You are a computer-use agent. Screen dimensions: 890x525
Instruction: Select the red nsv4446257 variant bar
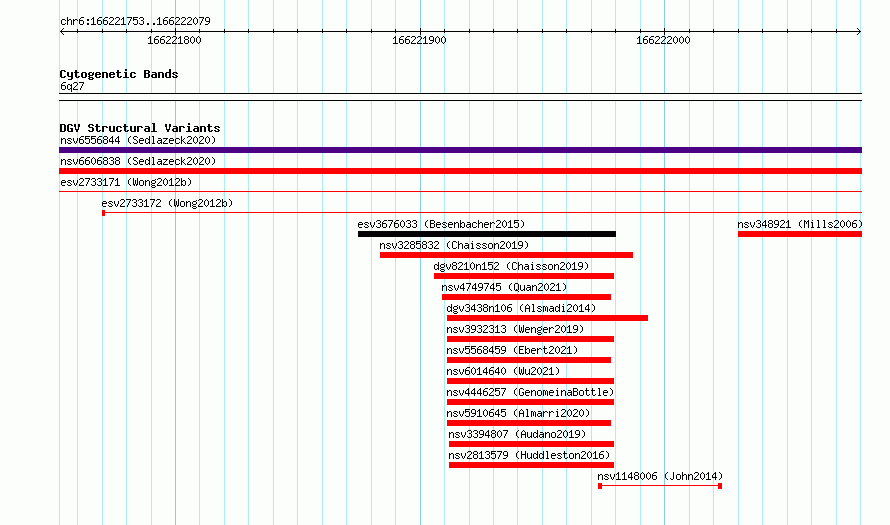(x=530, y=402)
